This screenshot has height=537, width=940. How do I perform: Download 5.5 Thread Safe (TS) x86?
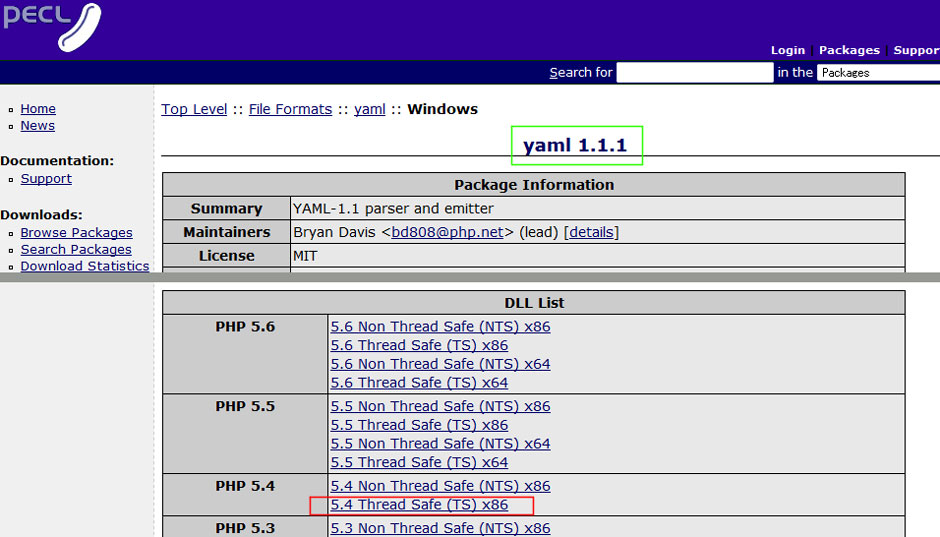click(x=419, y=425)
